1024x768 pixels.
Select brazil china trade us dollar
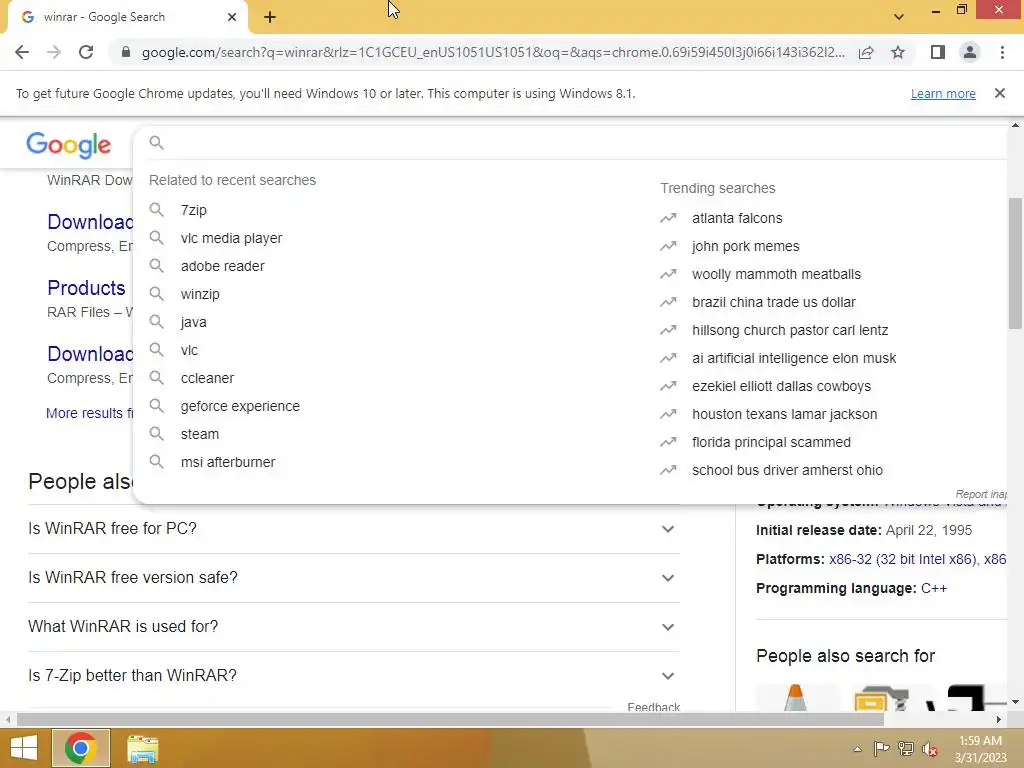tap(773, 302)
